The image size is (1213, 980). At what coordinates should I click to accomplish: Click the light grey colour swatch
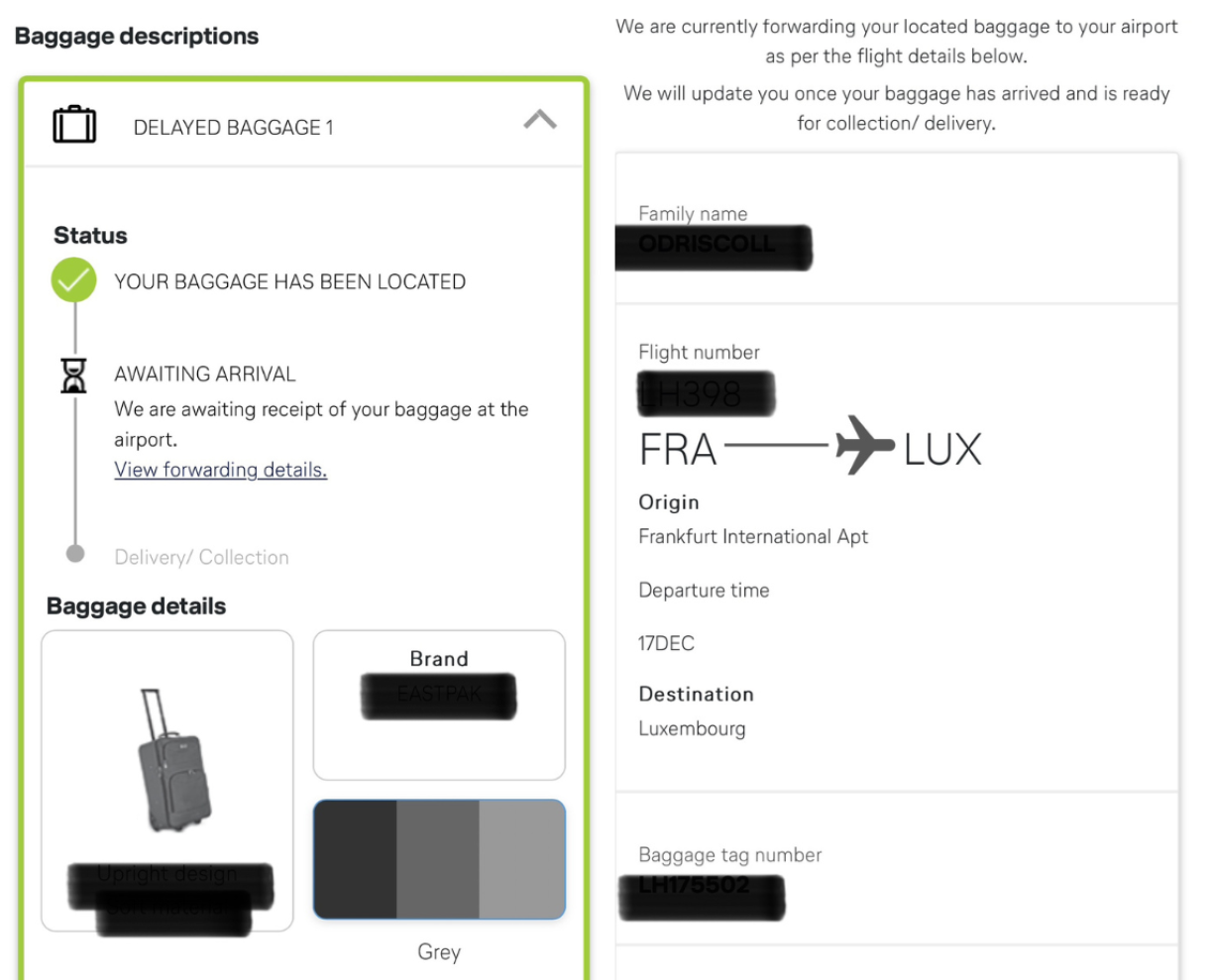pos(521,859)
